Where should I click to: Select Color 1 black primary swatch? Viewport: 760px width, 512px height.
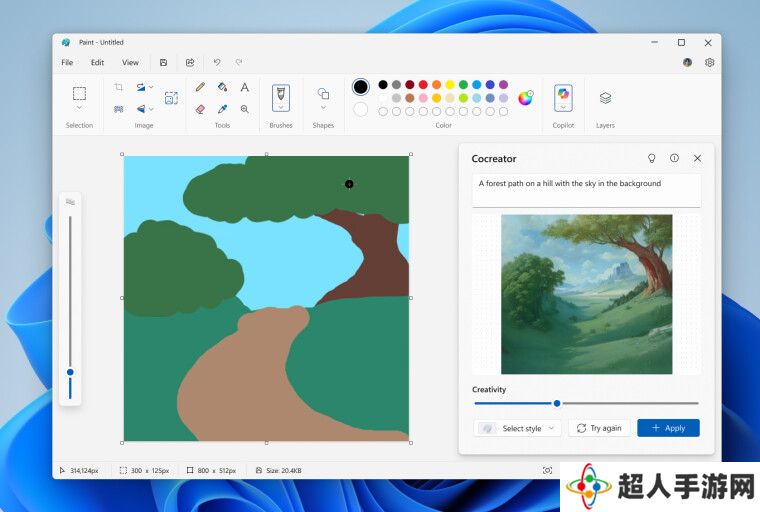(360, 87)
